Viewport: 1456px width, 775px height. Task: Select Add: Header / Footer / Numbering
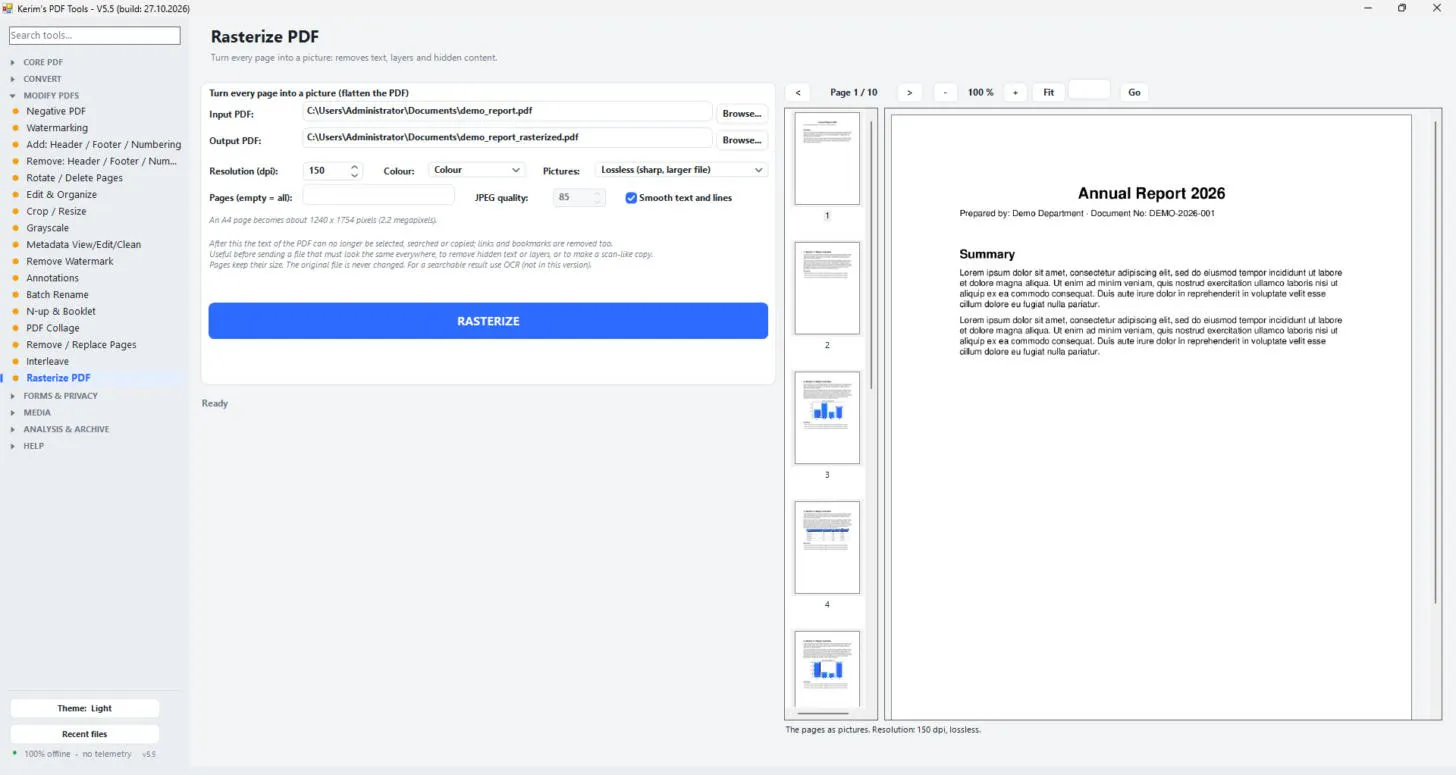pyautogui.click(x=104, y=144)
